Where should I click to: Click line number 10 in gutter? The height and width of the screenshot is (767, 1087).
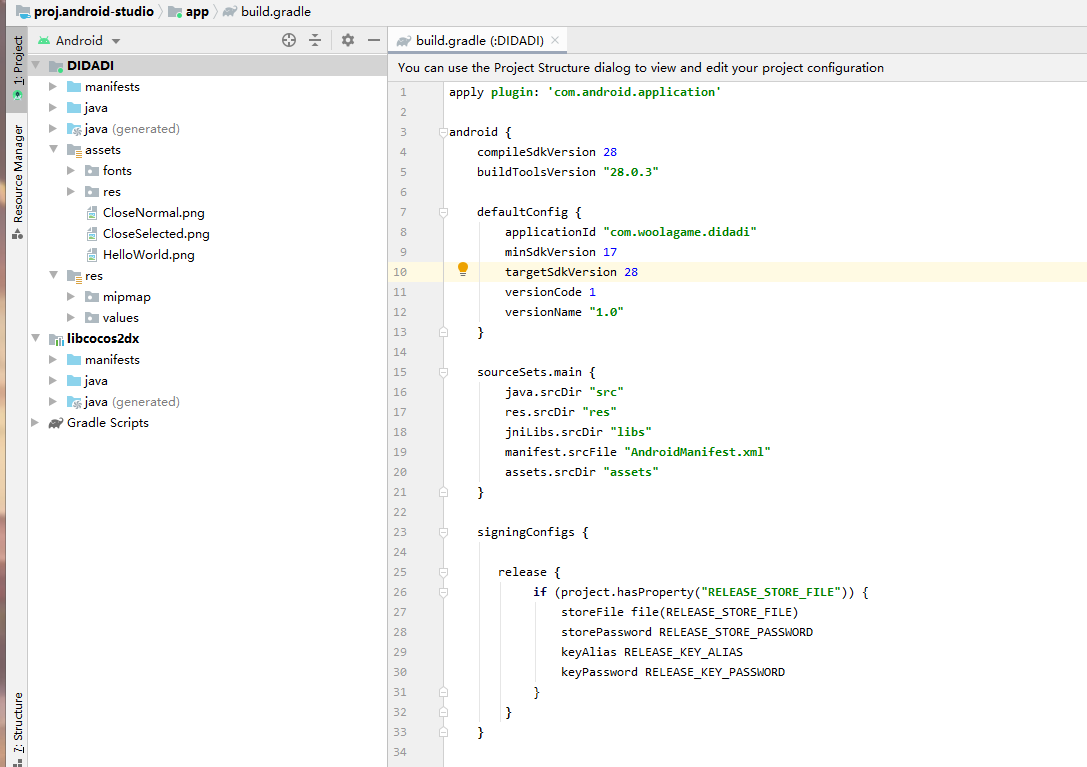click(400, 272)
